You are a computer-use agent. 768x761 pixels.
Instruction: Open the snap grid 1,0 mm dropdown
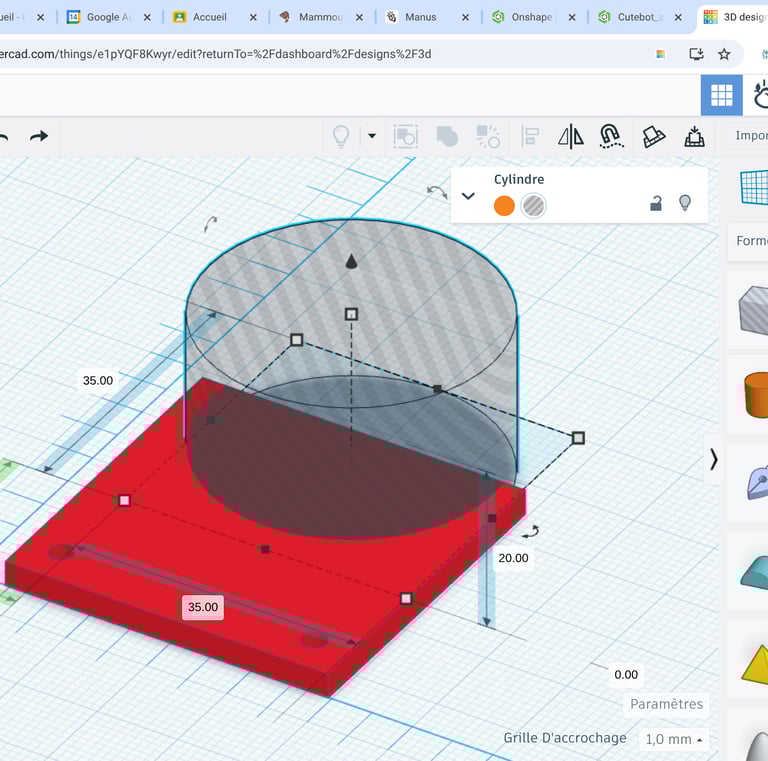click(674, 740)
